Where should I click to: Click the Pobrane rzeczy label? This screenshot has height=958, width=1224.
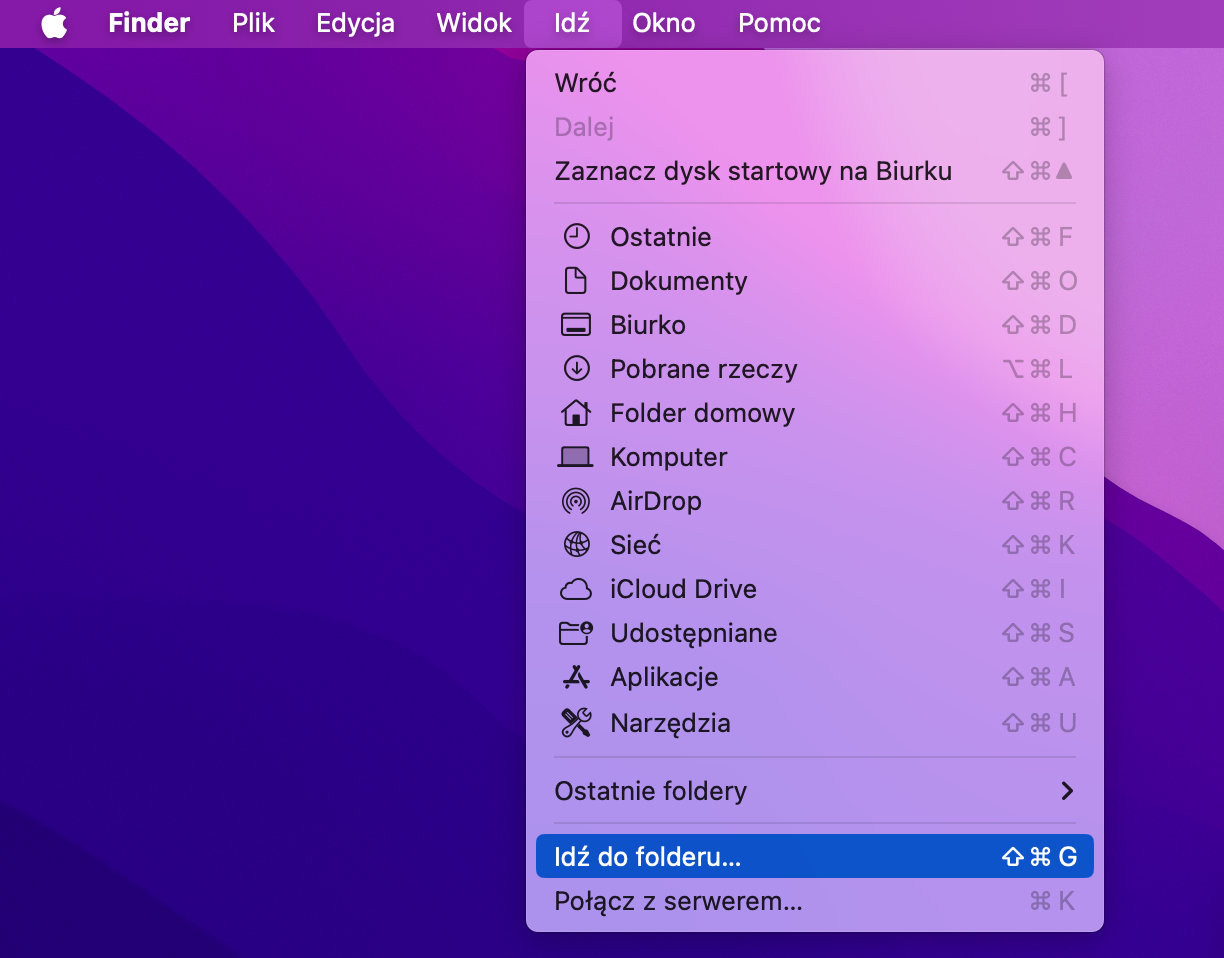point(704,369)
